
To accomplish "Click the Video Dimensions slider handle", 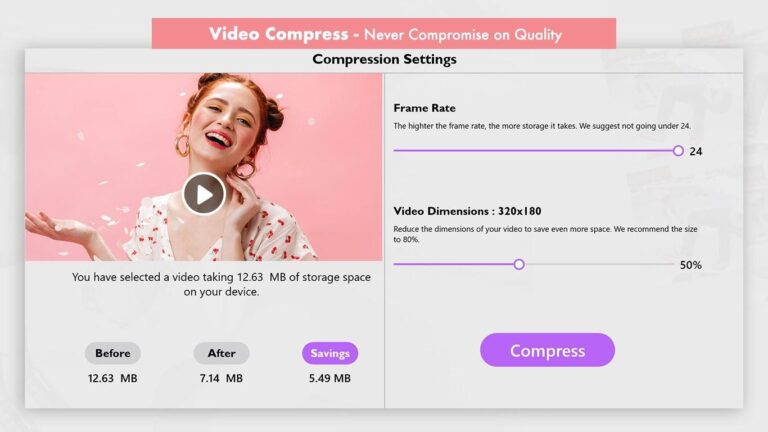I will coord(519,264).
